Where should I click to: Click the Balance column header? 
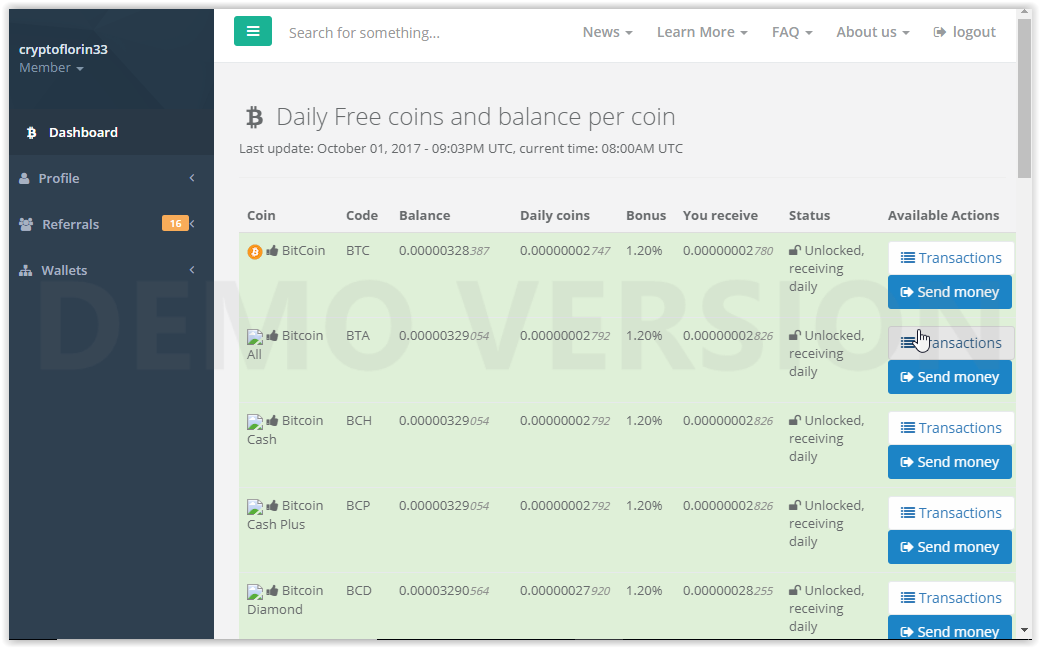[424, 216]
